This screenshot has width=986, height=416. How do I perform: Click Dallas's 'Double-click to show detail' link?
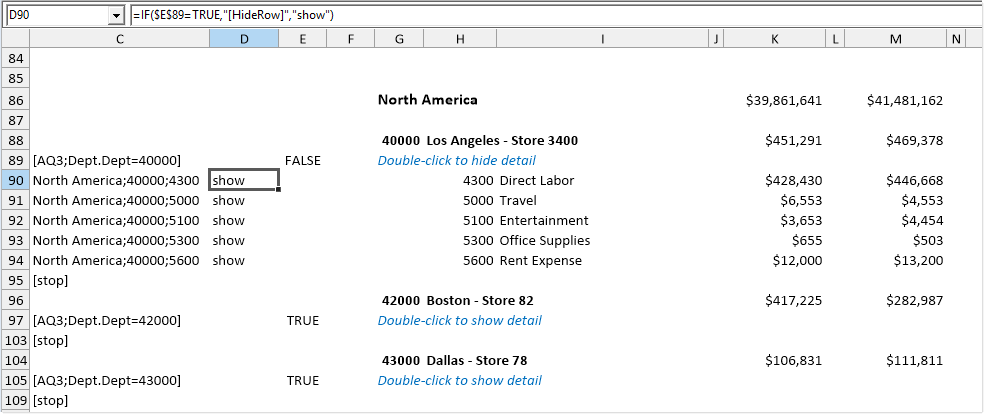(x=459, y=381)
